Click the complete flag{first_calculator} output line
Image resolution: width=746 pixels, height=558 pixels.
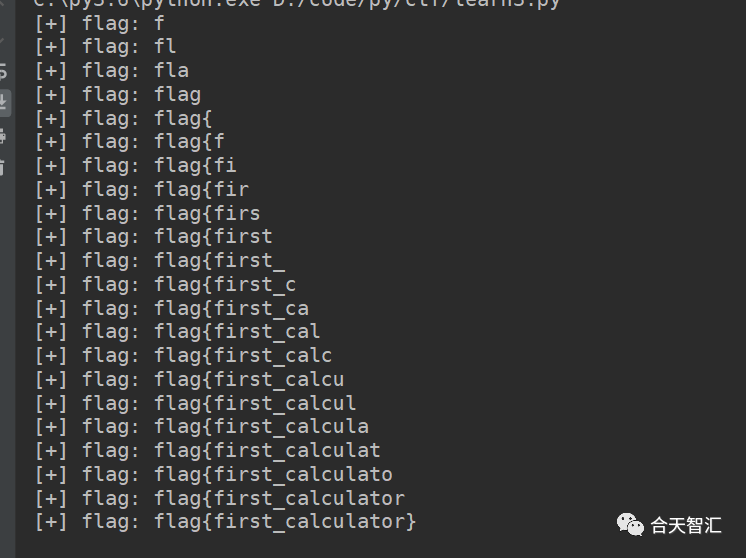coord(225,522)
